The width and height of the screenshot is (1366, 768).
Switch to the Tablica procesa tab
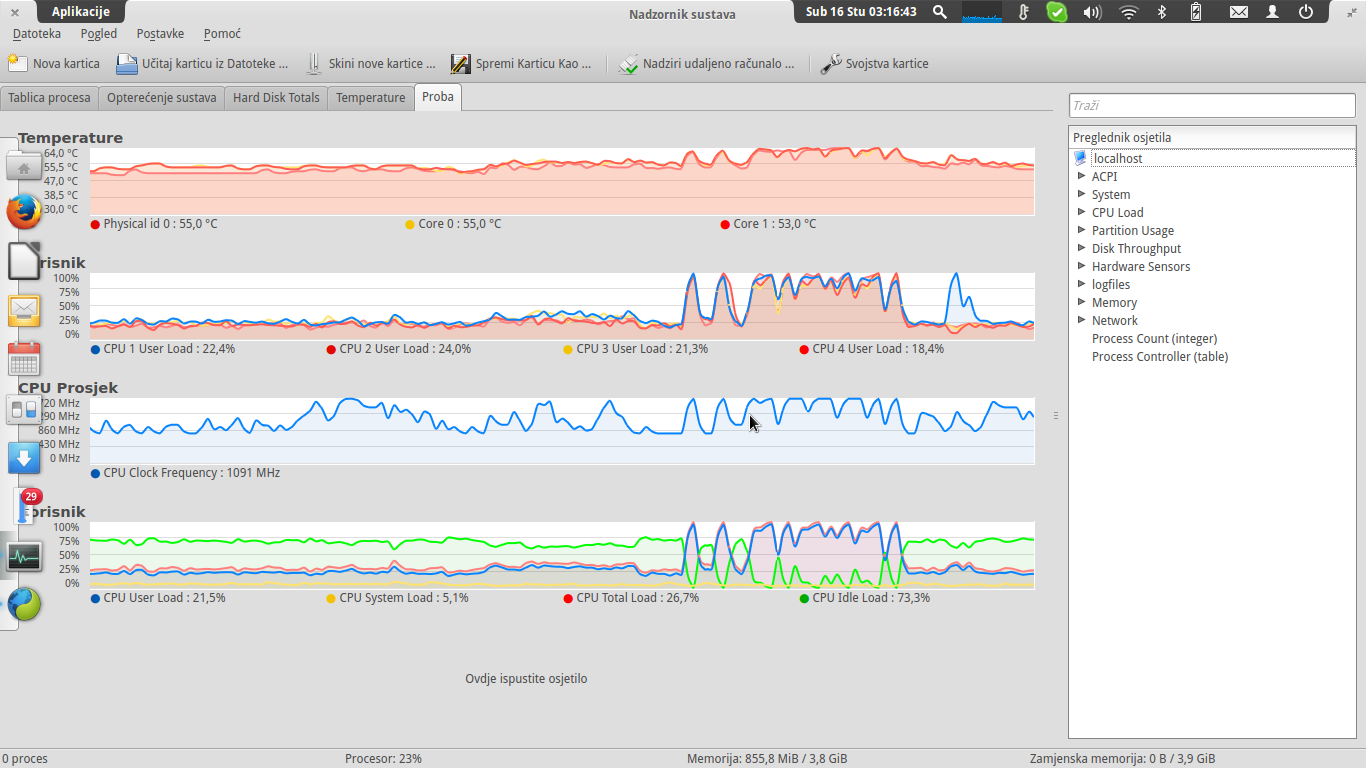[x=49, y=98]
